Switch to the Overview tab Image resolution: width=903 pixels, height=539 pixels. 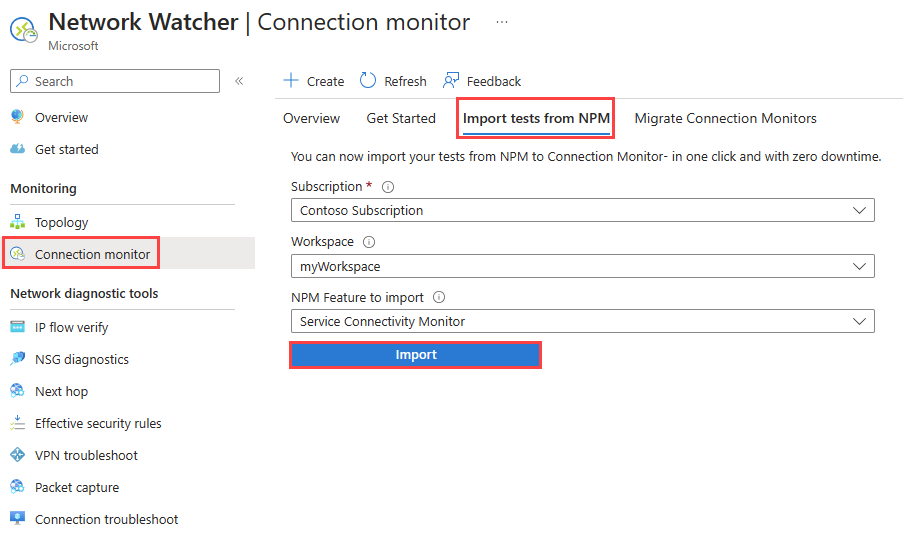coord(312,118)
